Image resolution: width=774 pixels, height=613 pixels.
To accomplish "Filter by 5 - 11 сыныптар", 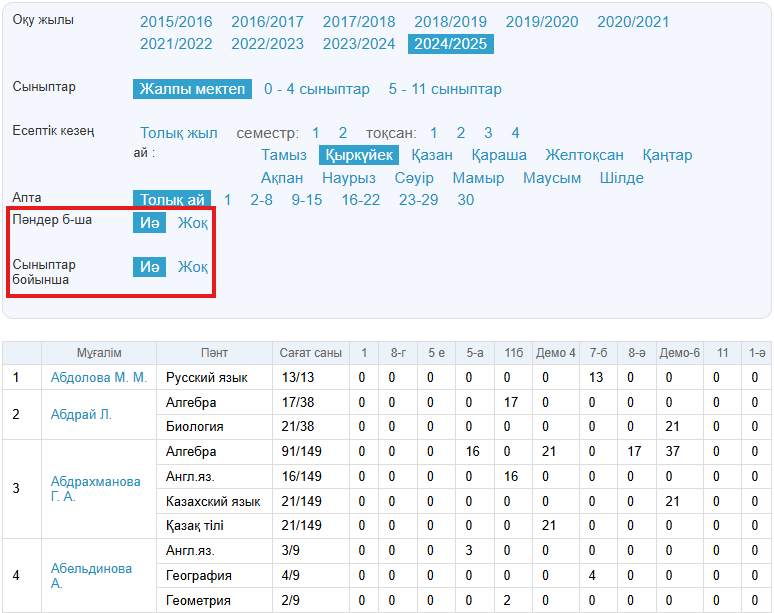I will (445, 90).
